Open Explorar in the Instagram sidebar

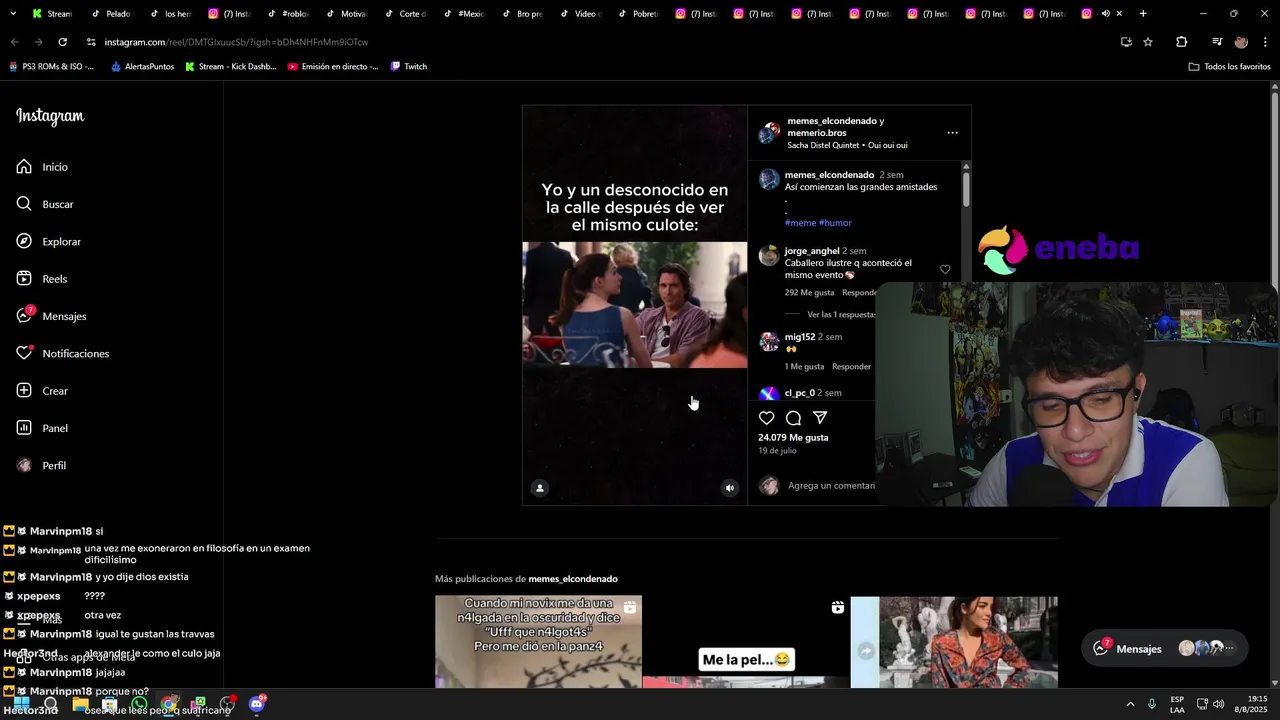click(48, 241)
